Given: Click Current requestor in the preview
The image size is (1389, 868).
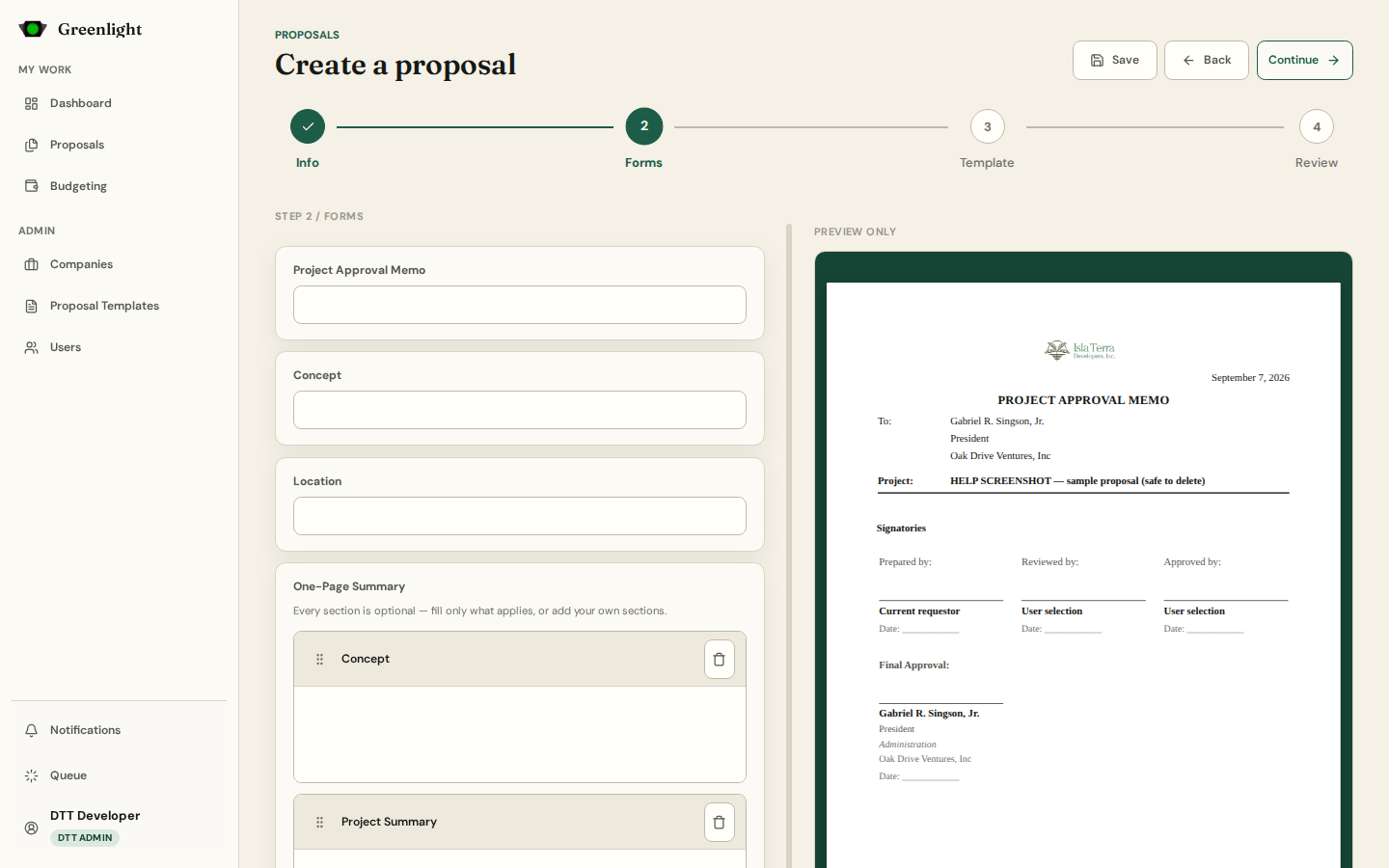Looking at the screenshot, I should (x=919, y=611).
